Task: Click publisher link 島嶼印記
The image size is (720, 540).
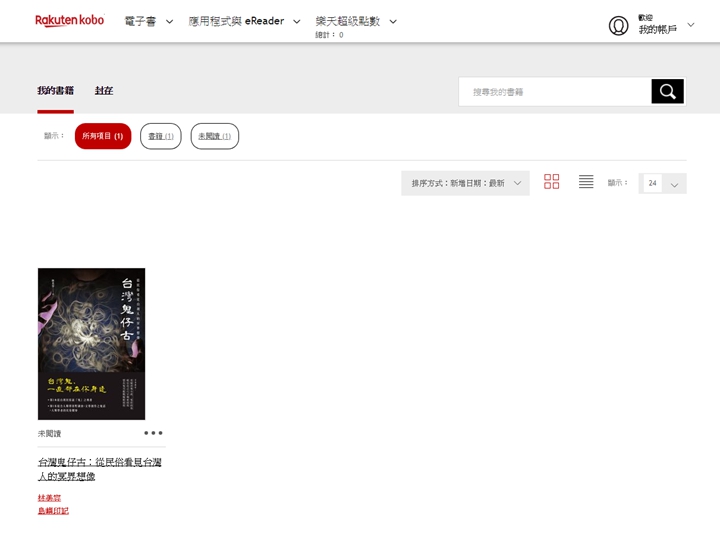Action: coord(53,511)
